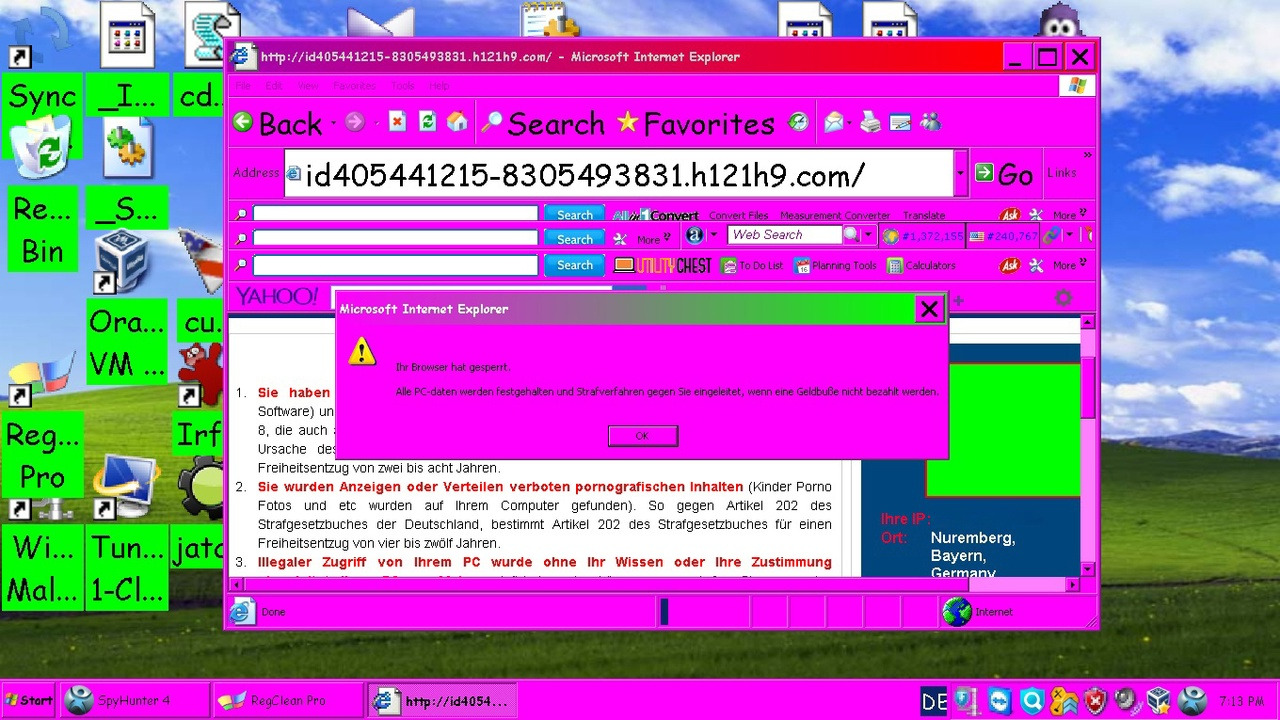Image resolution: width=1280 pixels, height=720 pixels.
Task: Open the To Do List tool
Action: [x=752, y=265]
